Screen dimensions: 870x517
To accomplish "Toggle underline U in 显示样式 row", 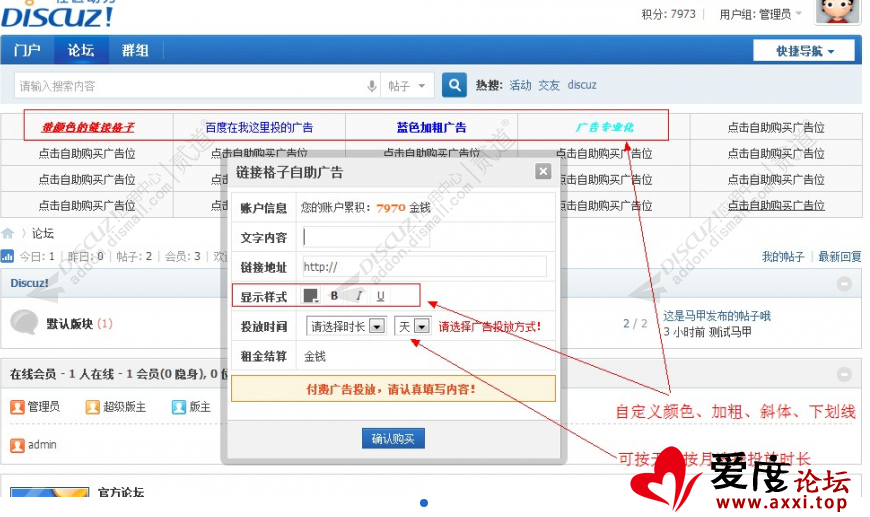I will click(x=381, y=296).
